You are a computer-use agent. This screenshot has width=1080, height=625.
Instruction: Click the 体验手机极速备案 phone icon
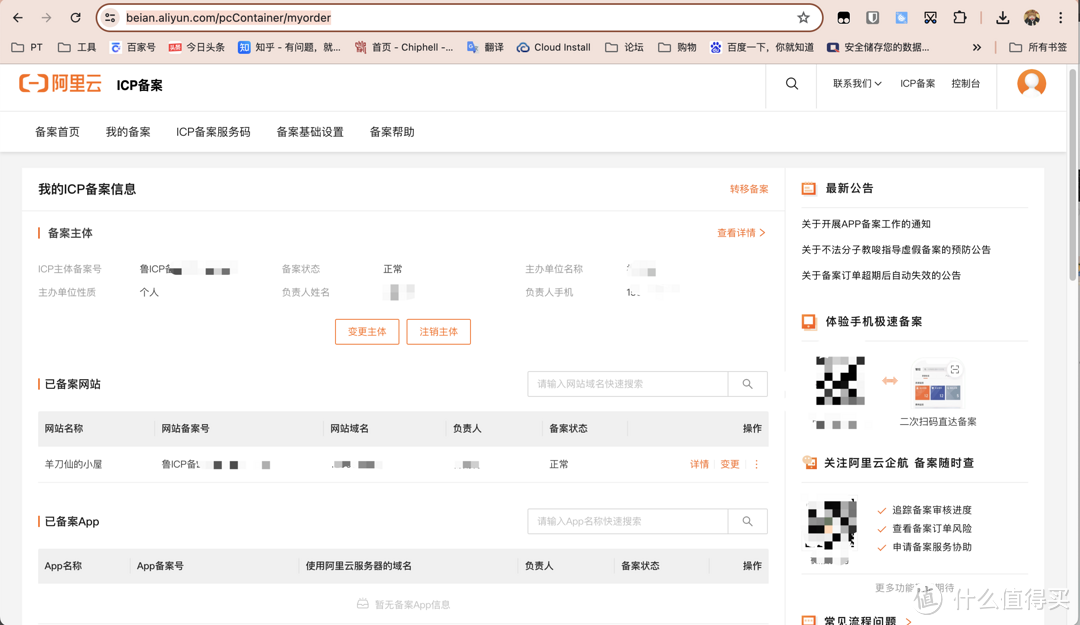pos(806,321)
